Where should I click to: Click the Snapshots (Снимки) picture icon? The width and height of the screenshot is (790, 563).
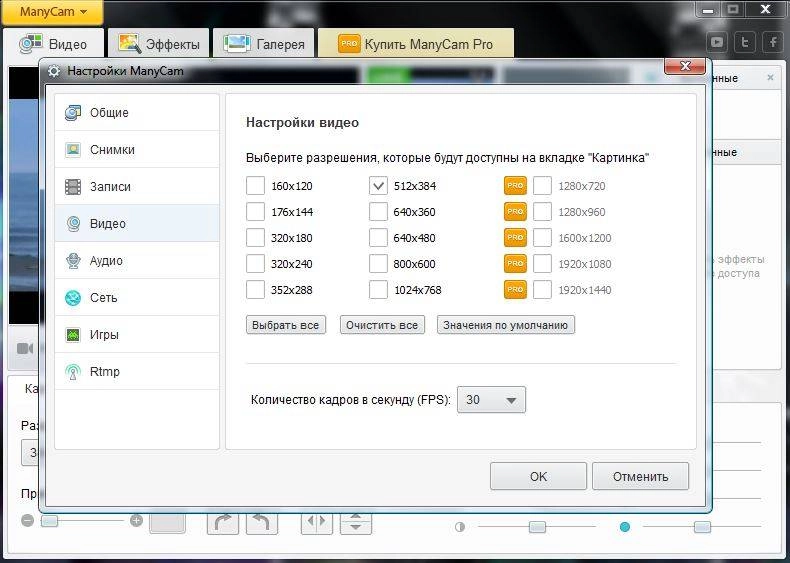[x=73, y=150]
